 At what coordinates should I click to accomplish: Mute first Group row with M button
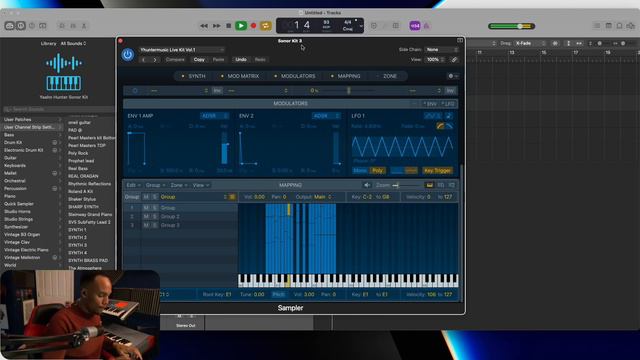[146, 208]
